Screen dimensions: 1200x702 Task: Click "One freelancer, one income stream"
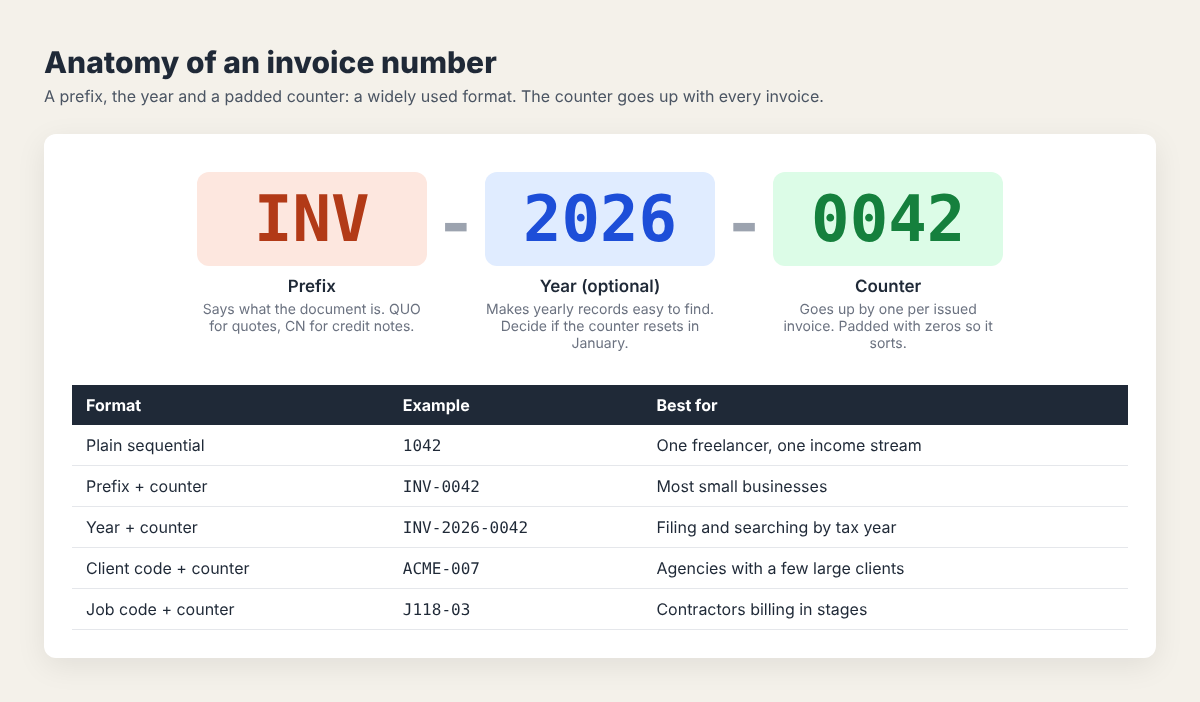click(789, 445)
